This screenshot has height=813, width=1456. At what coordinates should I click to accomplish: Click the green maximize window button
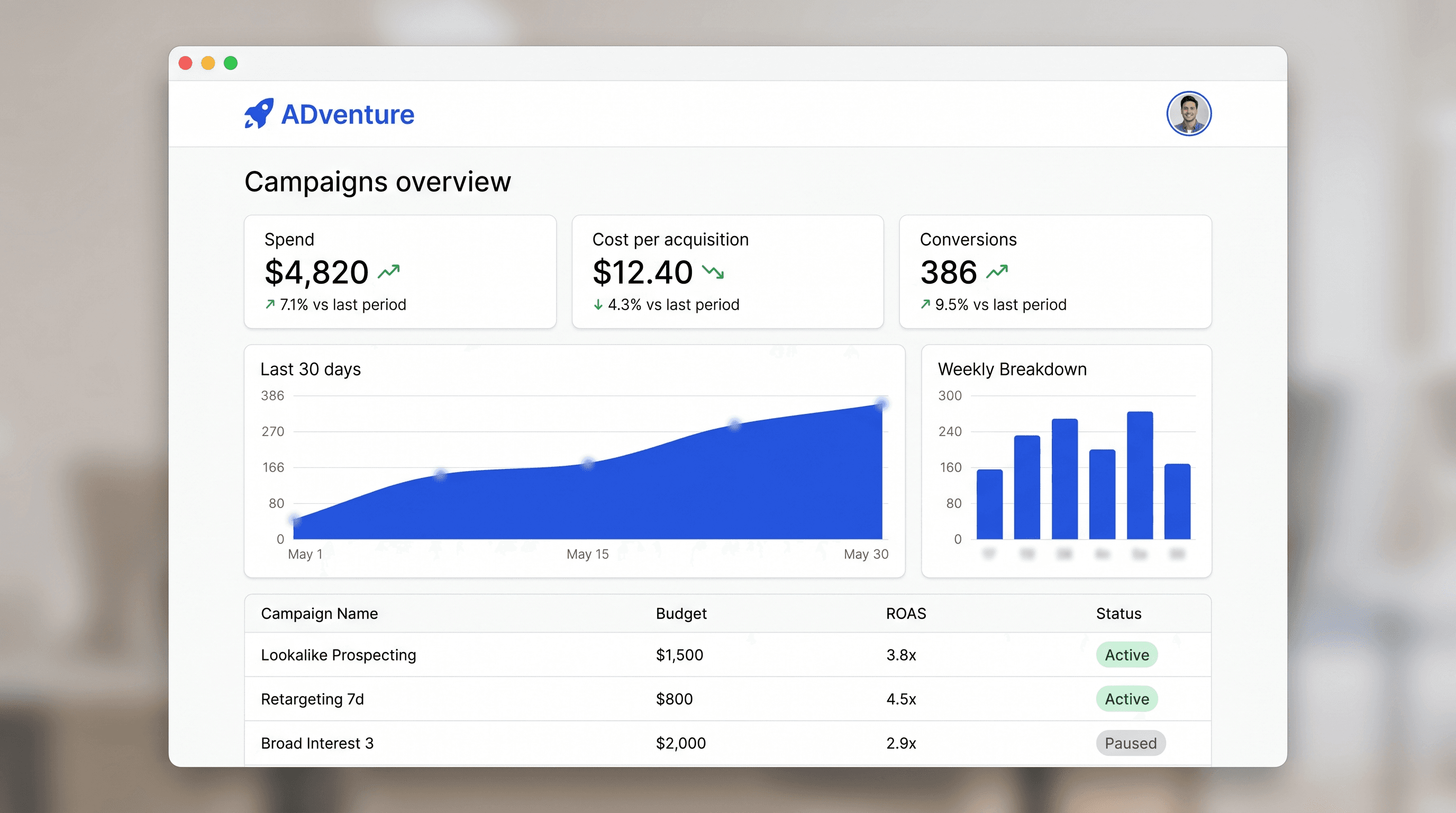pos(231,63)
